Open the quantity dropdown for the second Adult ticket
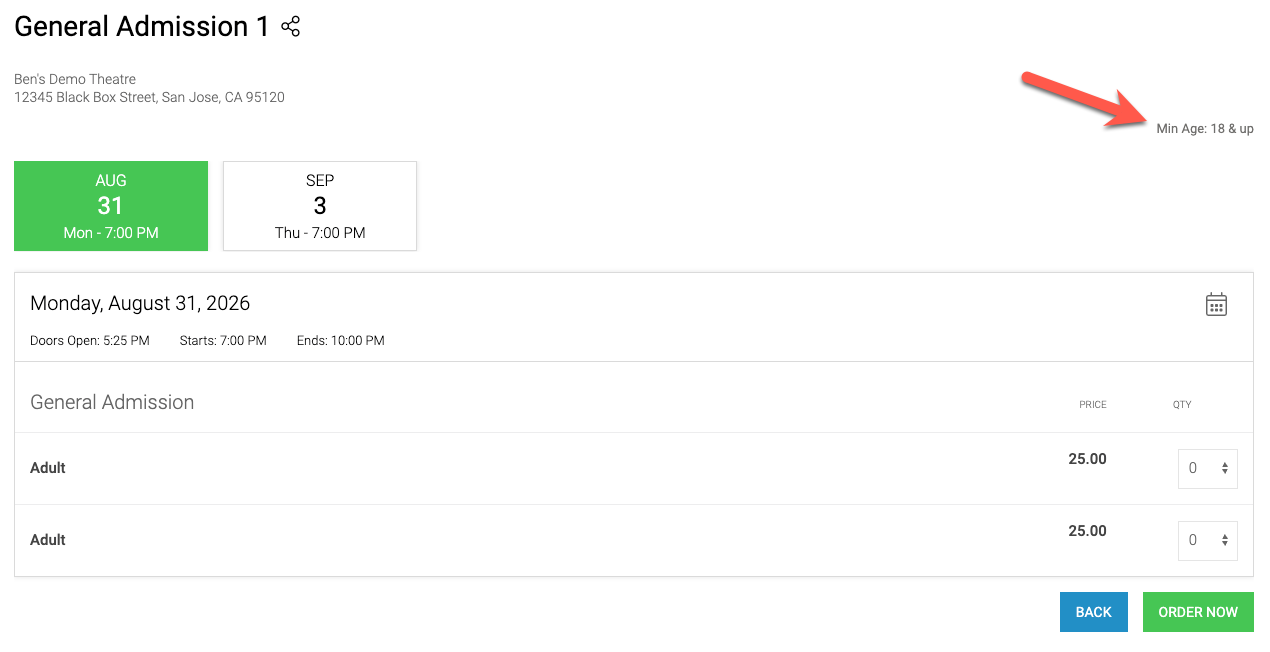 click(x=1208, y=541)
